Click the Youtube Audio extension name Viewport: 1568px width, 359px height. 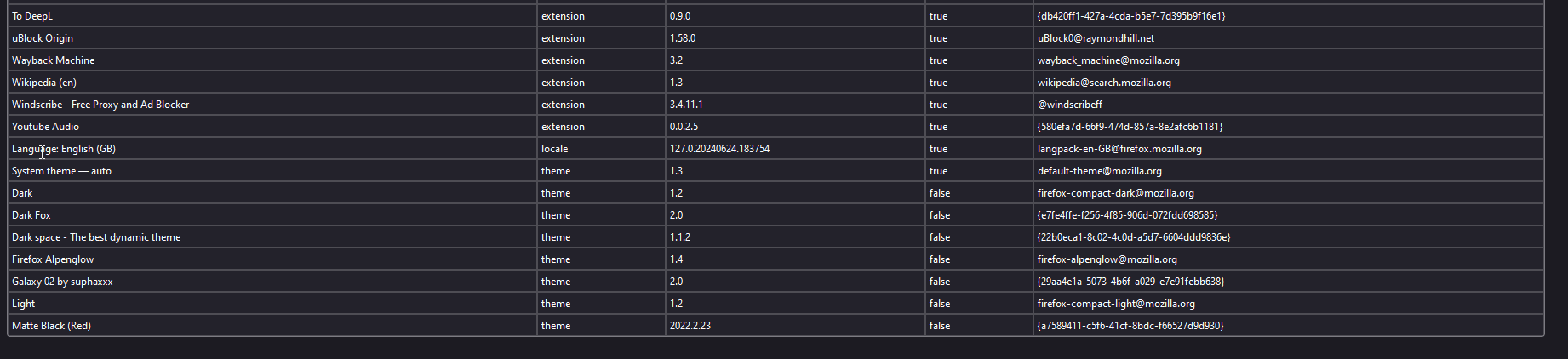click(45, 127)
